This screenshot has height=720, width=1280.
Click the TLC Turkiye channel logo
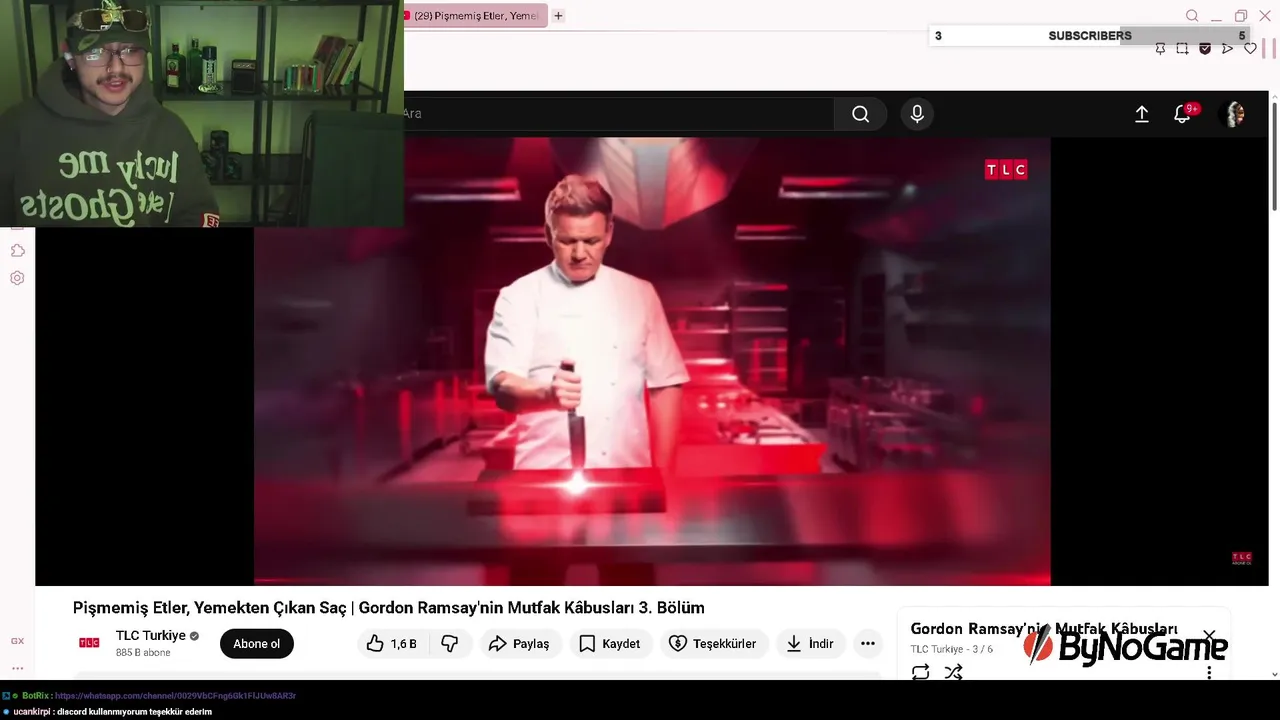pos(89,643)
